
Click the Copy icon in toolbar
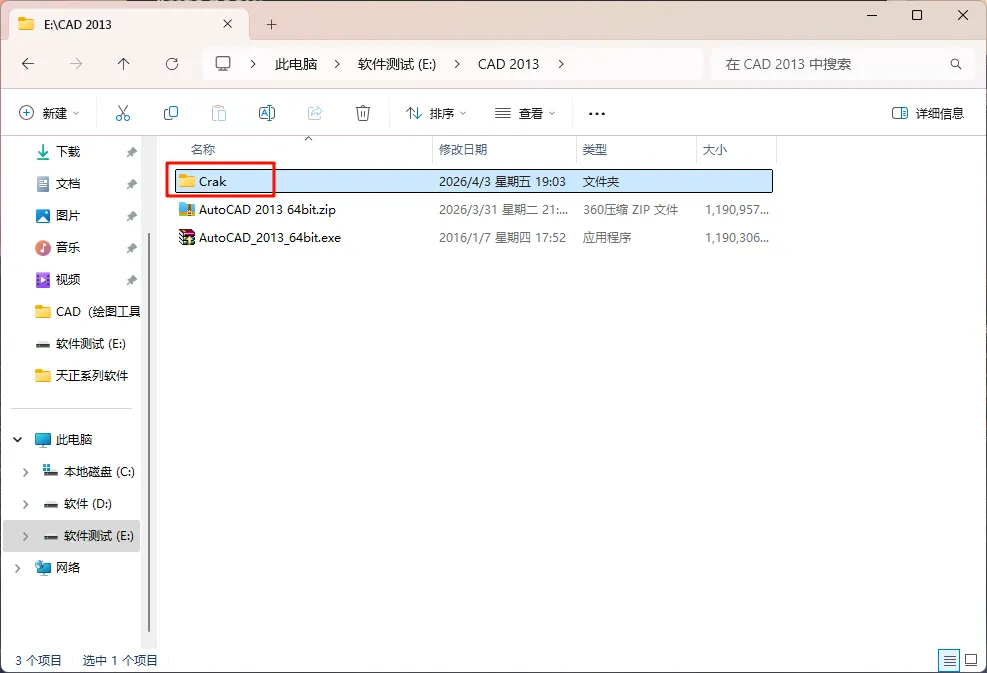coord(171,113)
